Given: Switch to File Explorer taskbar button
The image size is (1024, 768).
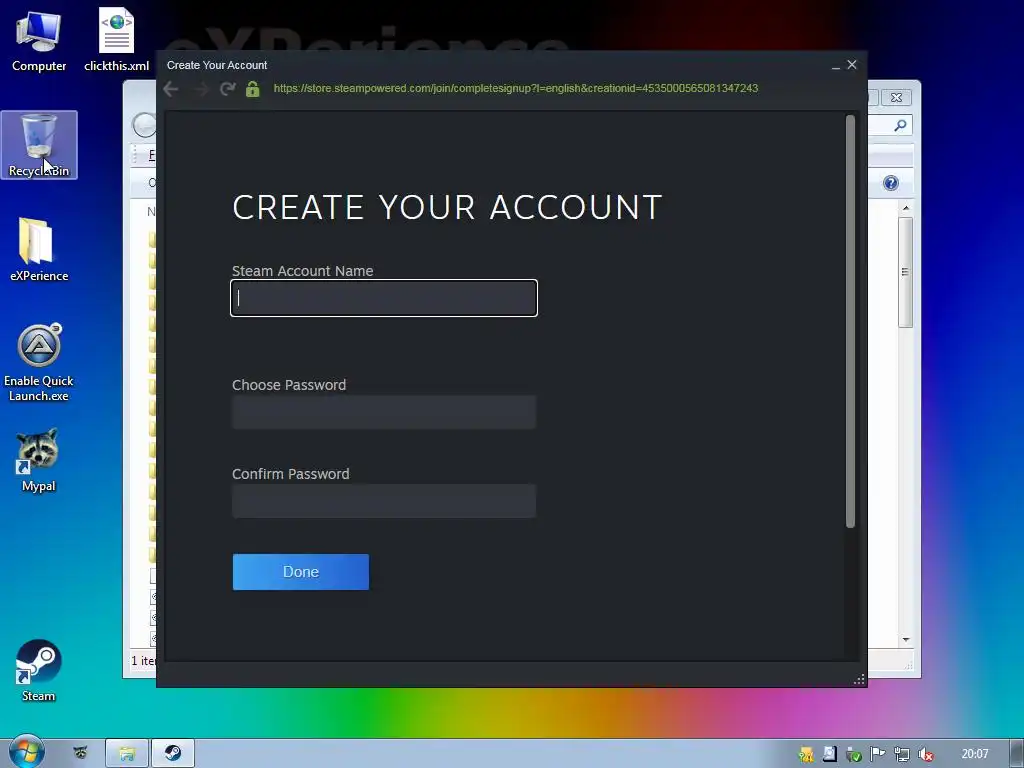Looking at the screenshot, I should [127, 754].
